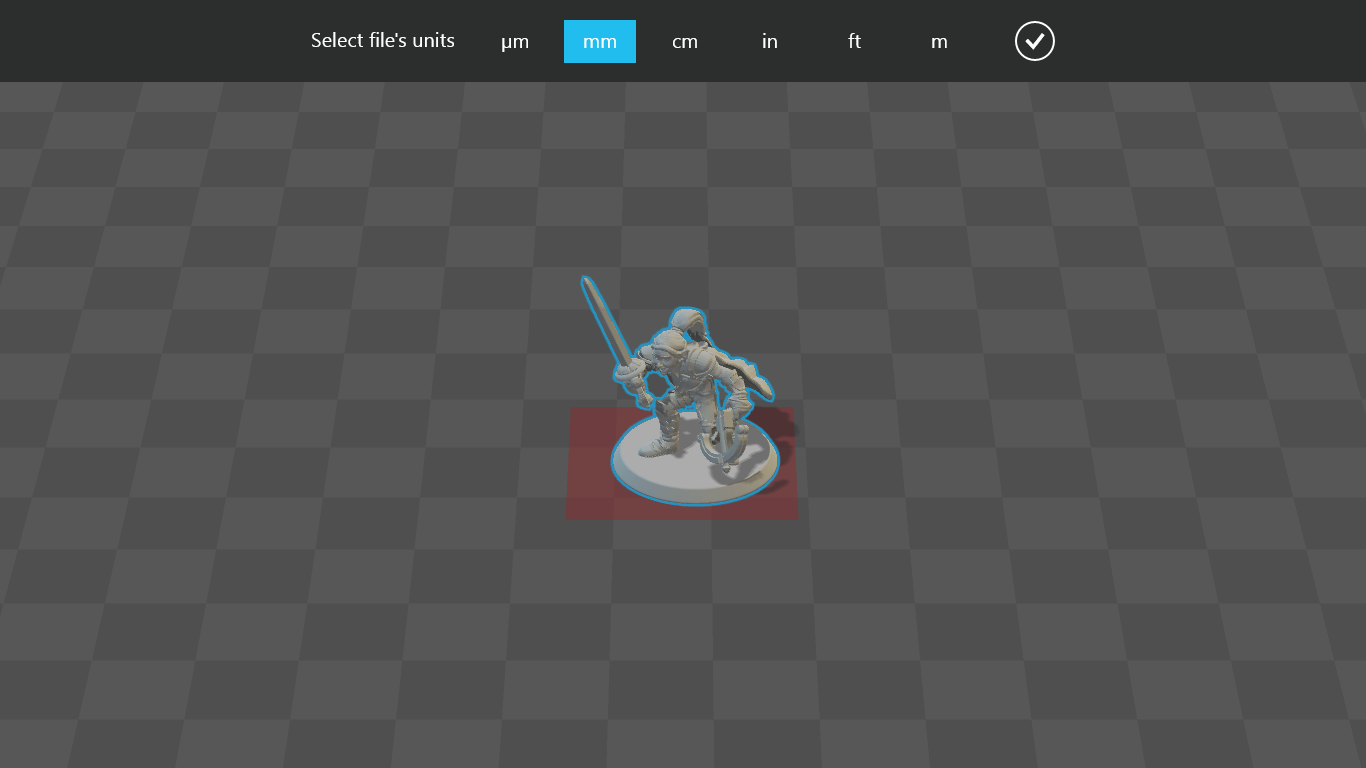Choose the highlighted mm unit option
1366x768 pixels.
[x=600, y=42]
